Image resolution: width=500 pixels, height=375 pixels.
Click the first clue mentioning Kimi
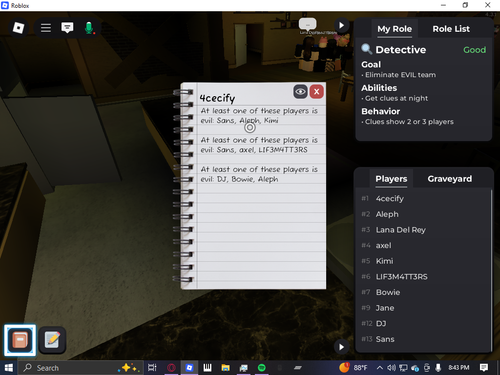259,115
